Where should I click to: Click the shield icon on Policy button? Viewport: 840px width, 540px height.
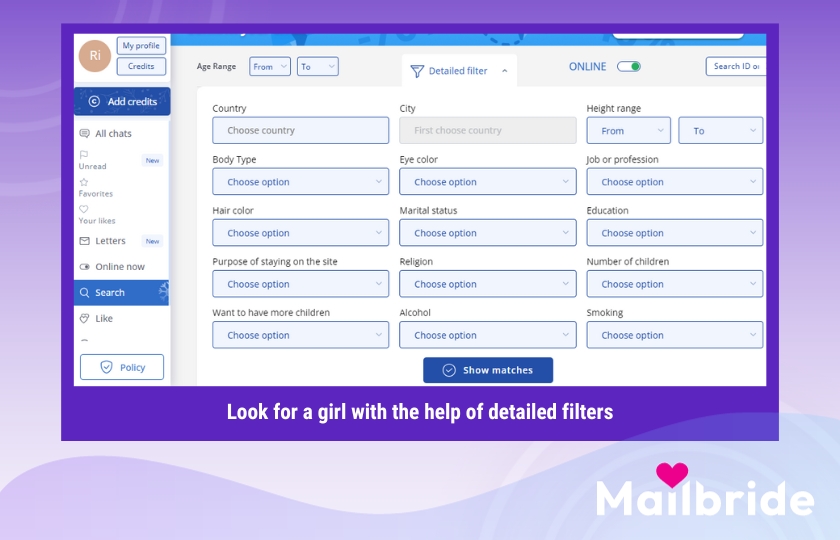tap(107, 367)
